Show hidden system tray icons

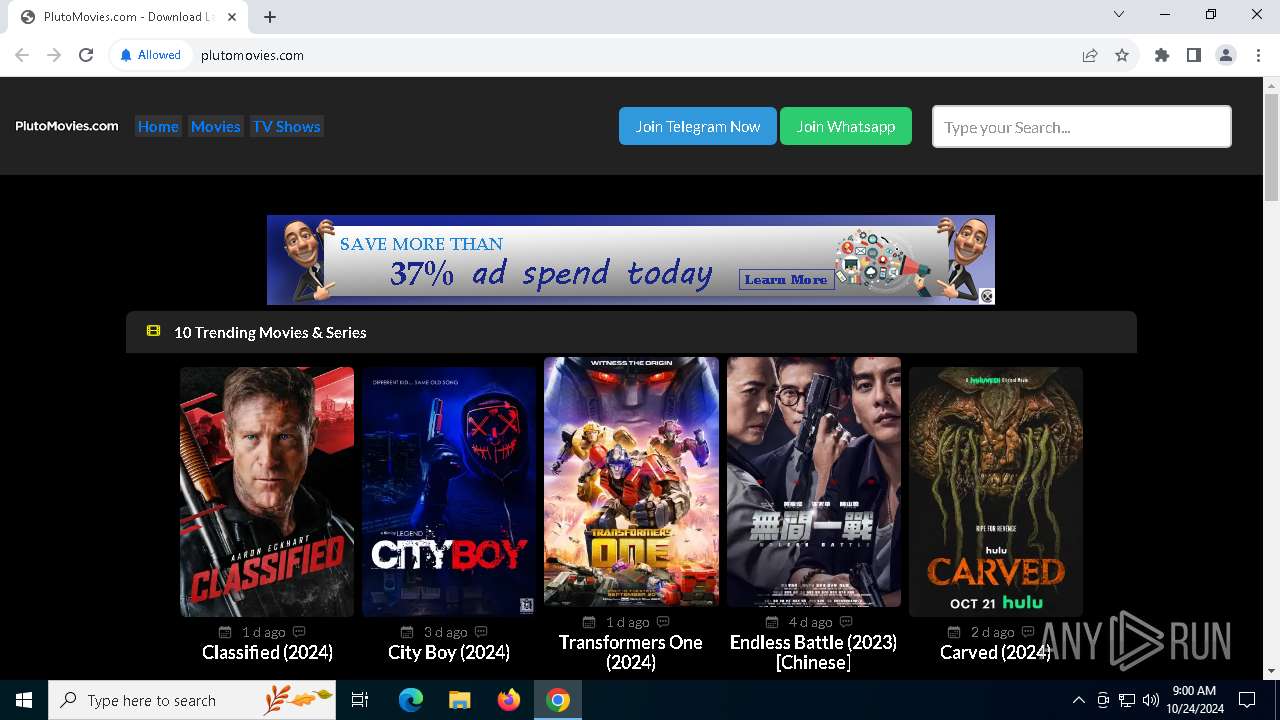pyautogui.click(x=1078, y=700)
